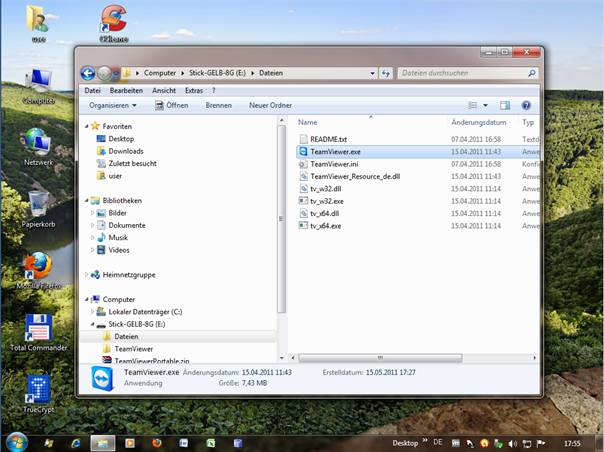The height and width of the screenshot is (452, 604).
Task: Click the CCleaner desktop shortcut icon
Action: [x=114, y=18]
